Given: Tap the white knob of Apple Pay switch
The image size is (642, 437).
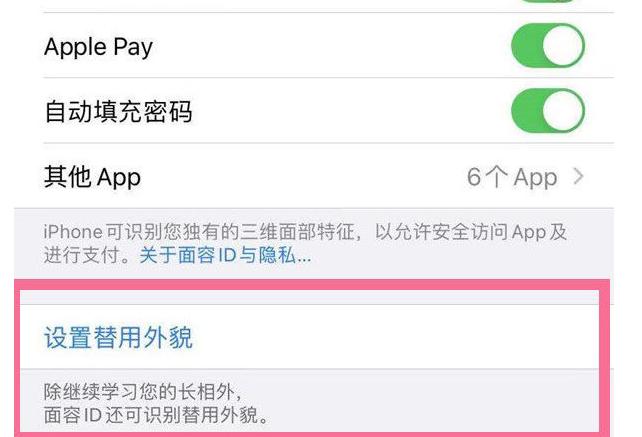Looking at the screenshot, I should pos(563,45).
